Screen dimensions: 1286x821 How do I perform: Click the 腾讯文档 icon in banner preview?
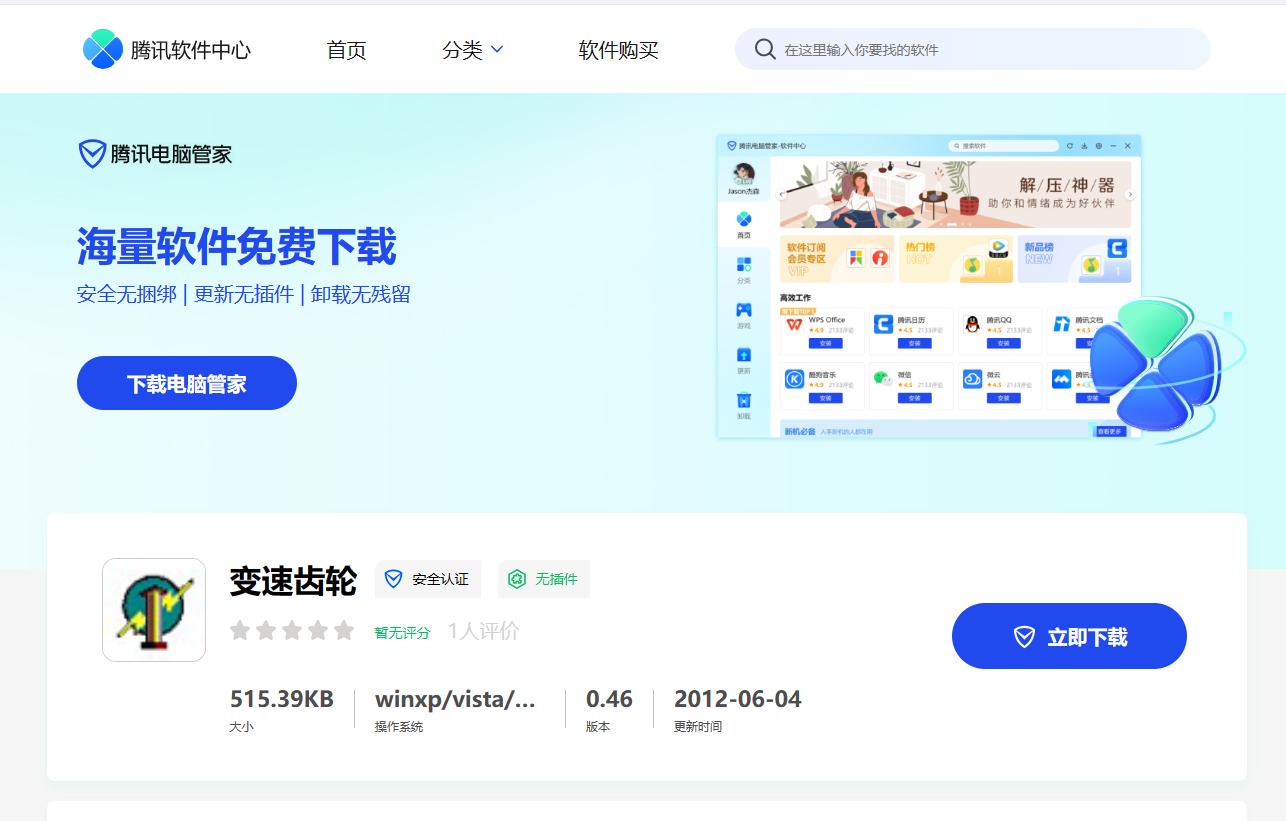click(1061, 324)
